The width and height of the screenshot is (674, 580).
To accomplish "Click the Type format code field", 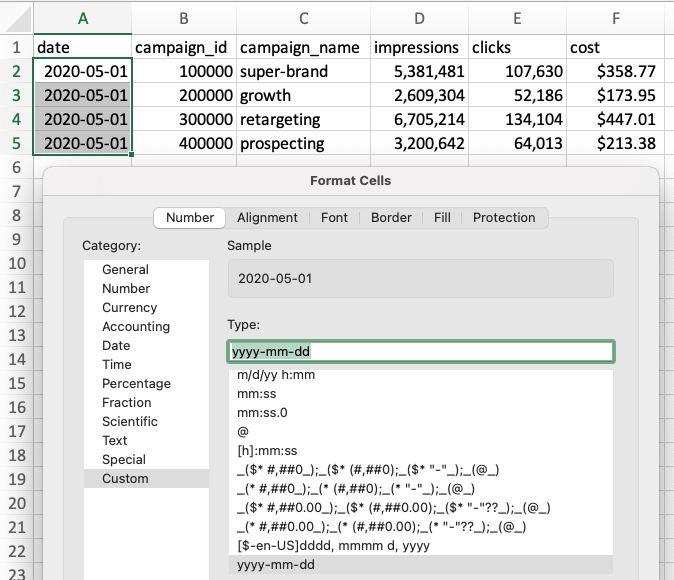I will click(x=420, y=352).
